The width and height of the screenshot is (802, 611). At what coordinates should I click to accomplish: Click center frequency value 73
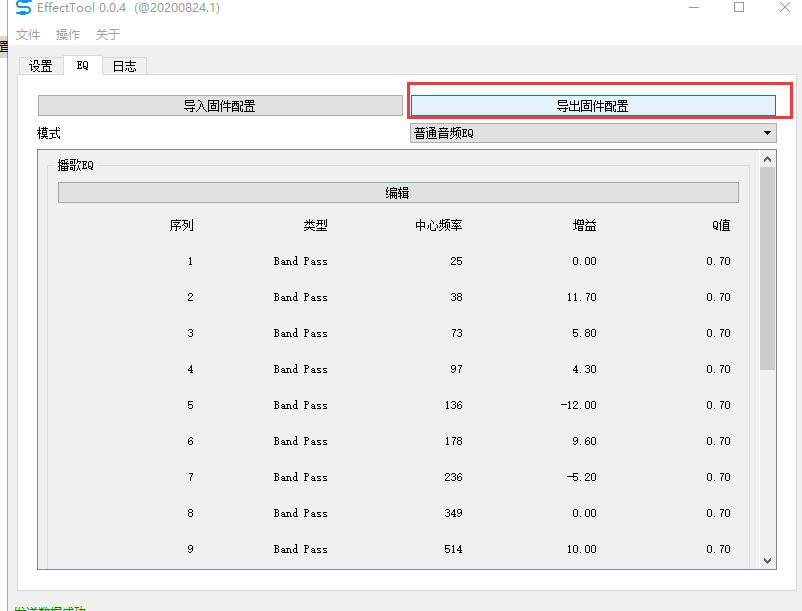[x=456, y=333]
